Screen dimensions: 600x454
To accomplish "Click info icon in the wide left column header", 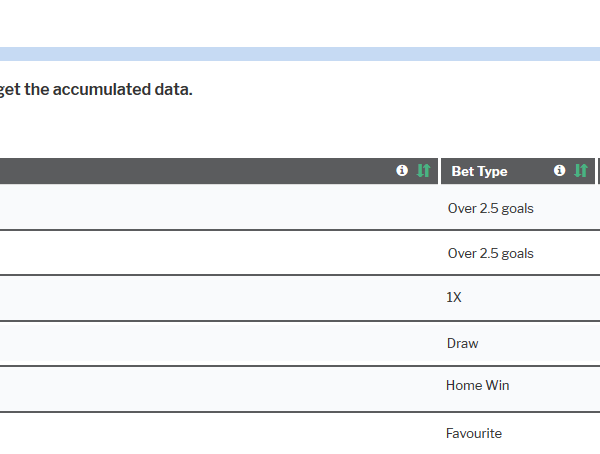I will [402, 170].
